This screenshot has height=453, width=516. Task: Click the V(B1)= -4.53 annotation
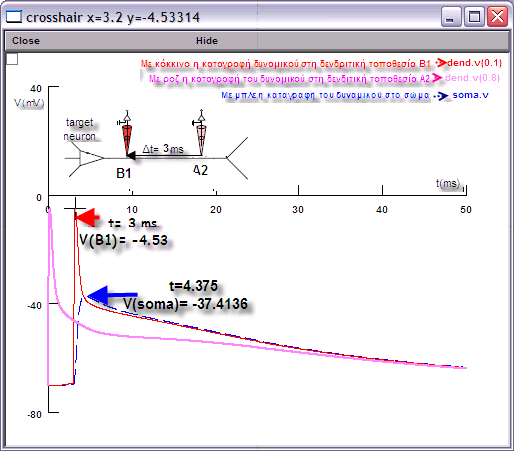click(123, 240)
